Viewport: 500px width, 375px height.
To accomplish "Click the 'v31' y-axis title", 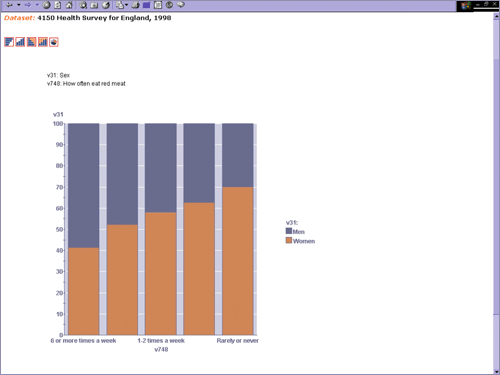I will point(58,114).
